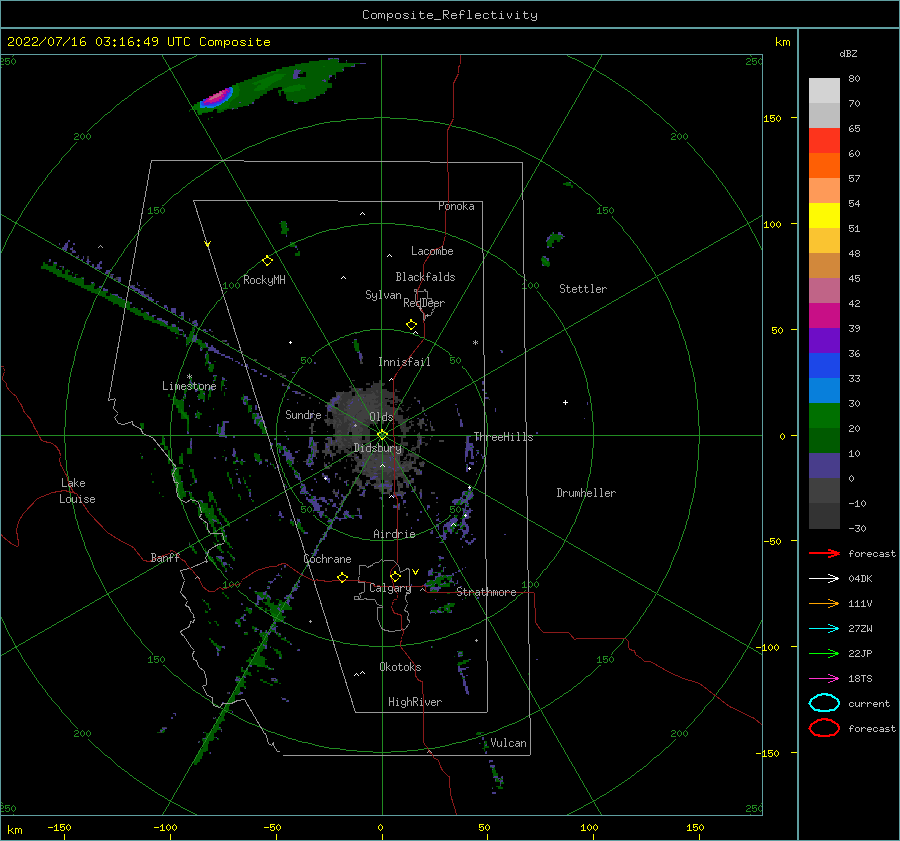
Task: Click the Limestone label
Action: (189, 386)
